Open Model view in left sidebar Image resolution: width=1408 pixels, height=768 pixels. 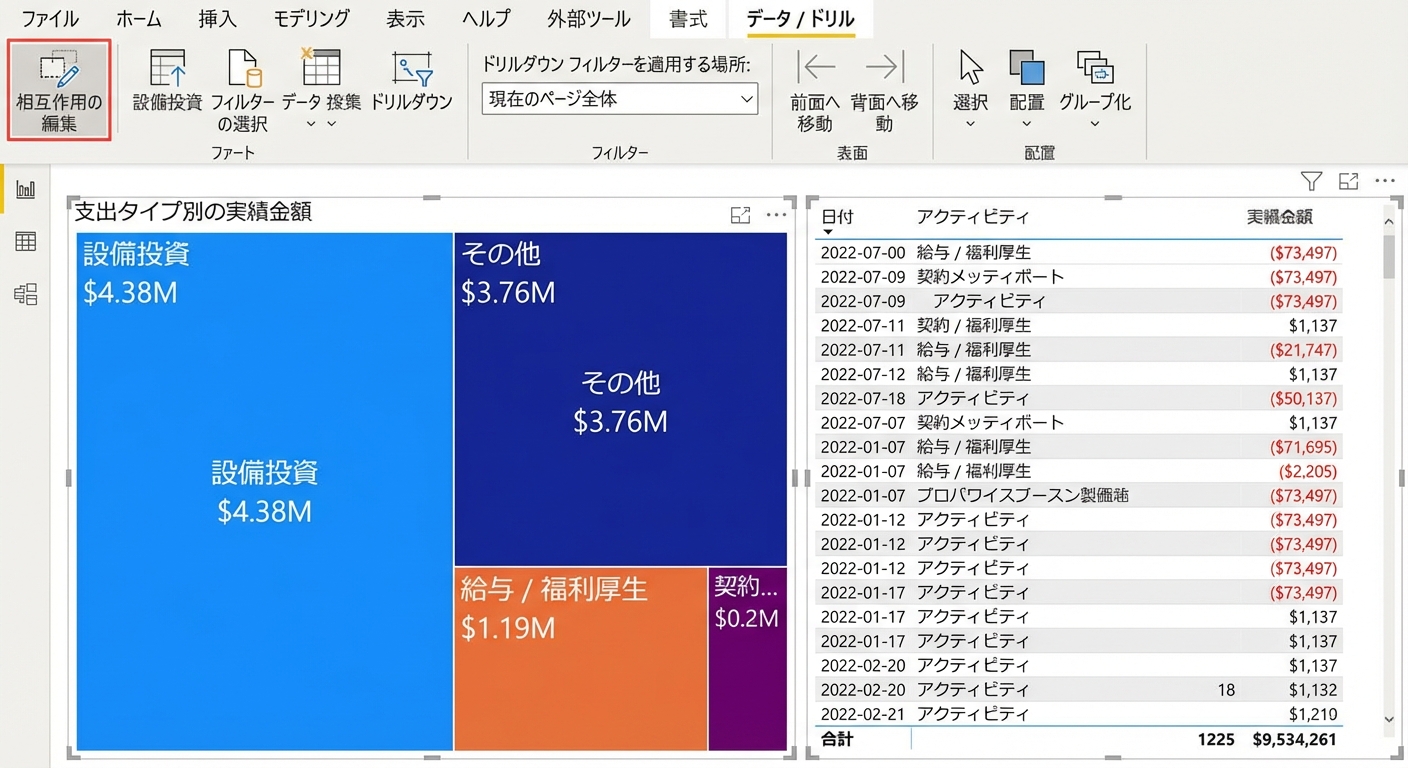(x=25, y=294)
